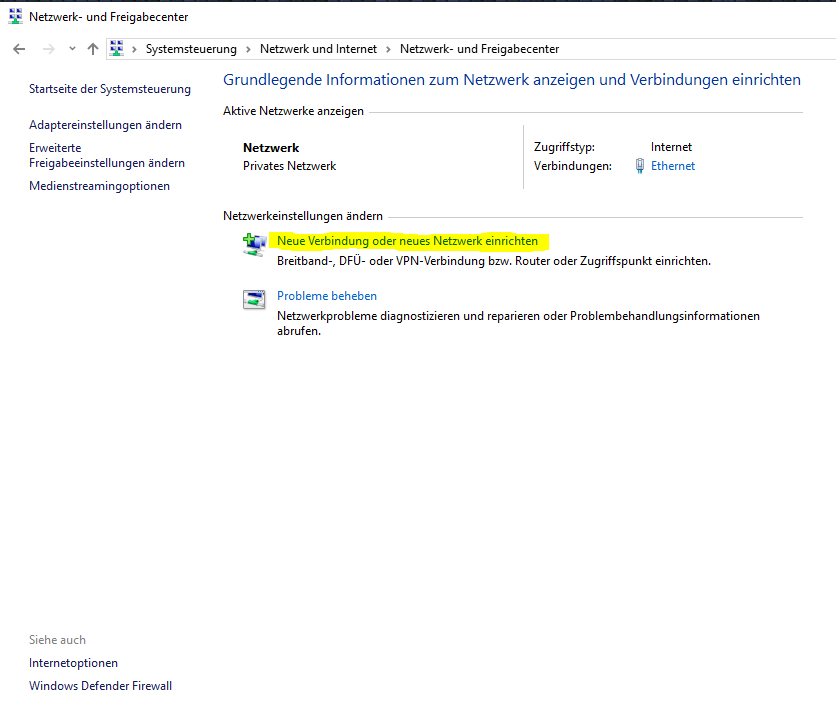Click the Ethernet plug icon beside Verbindungen
836x713 pixels.
(x=640, y=167)
